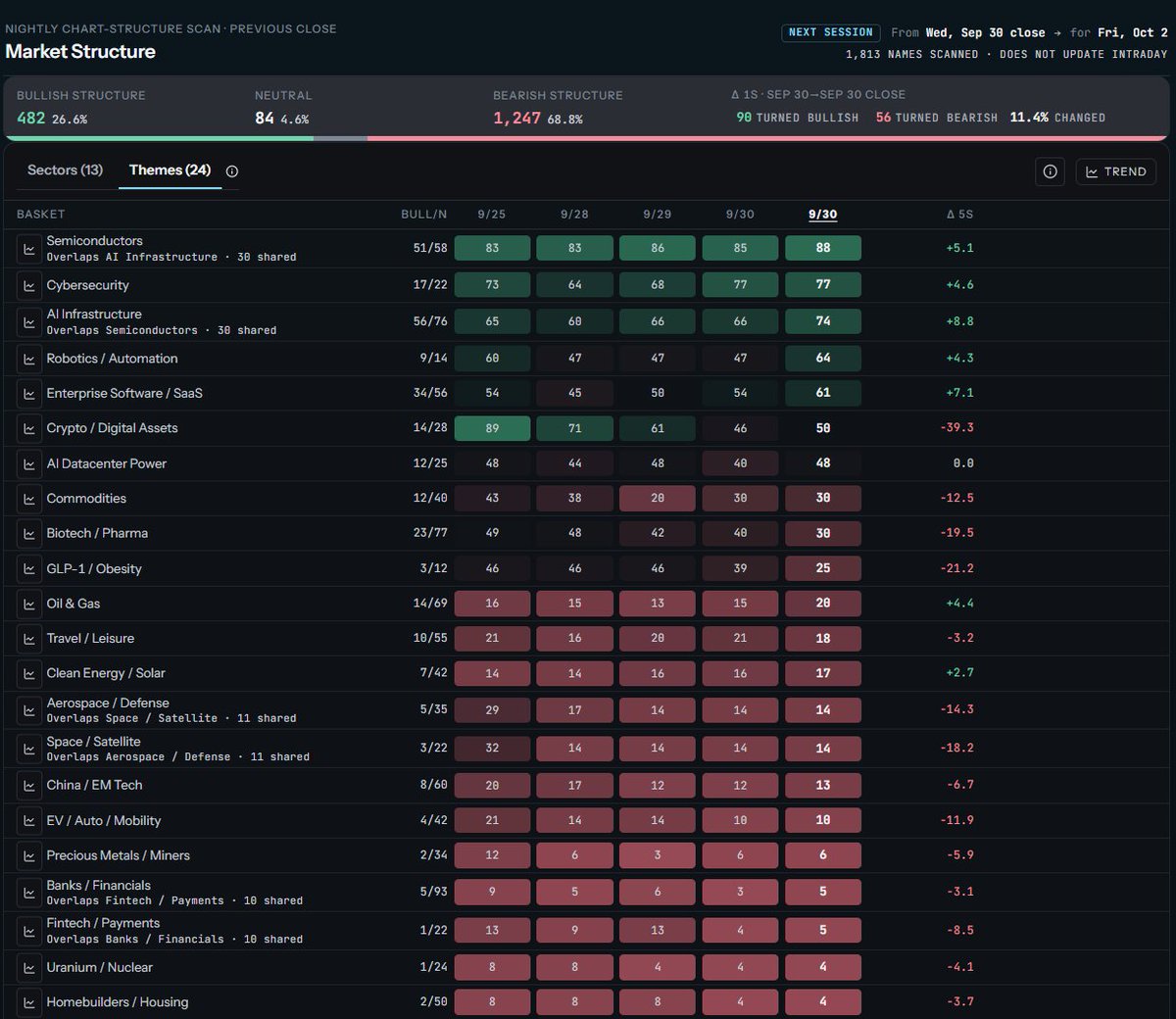Click the info button left of TREND

click(x=1051, y=171)
